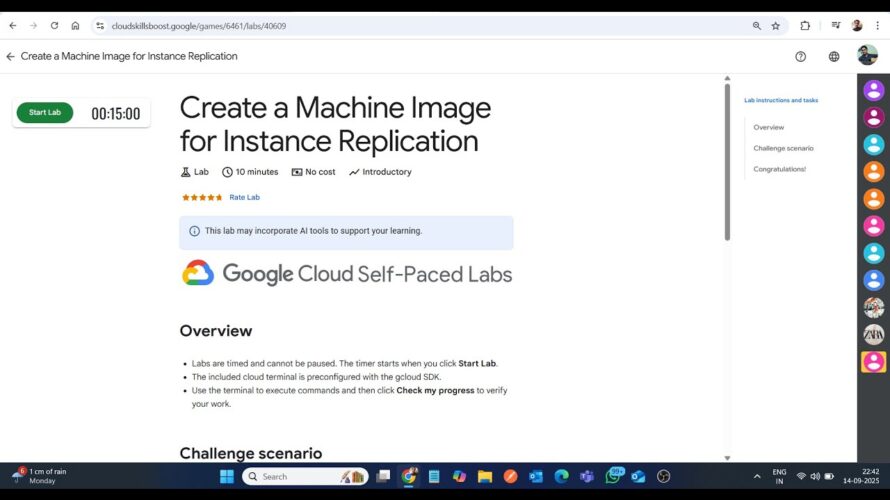
Task: Open the ENG IN language switcher
Action: click(779, 477)
